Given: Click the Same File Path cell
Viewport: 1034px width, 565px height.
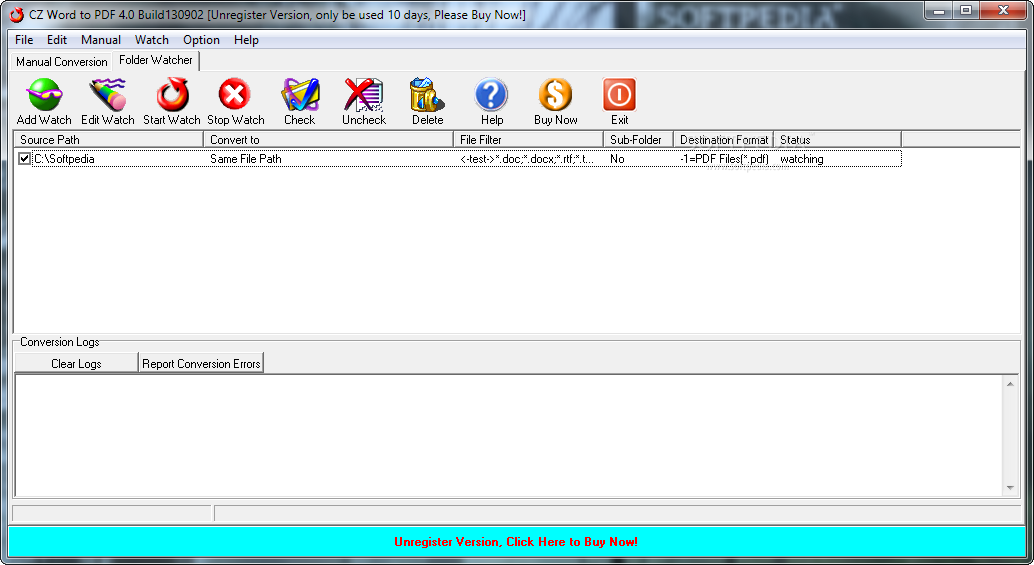Looking at the screenshot, I should (x=245, y=159).
